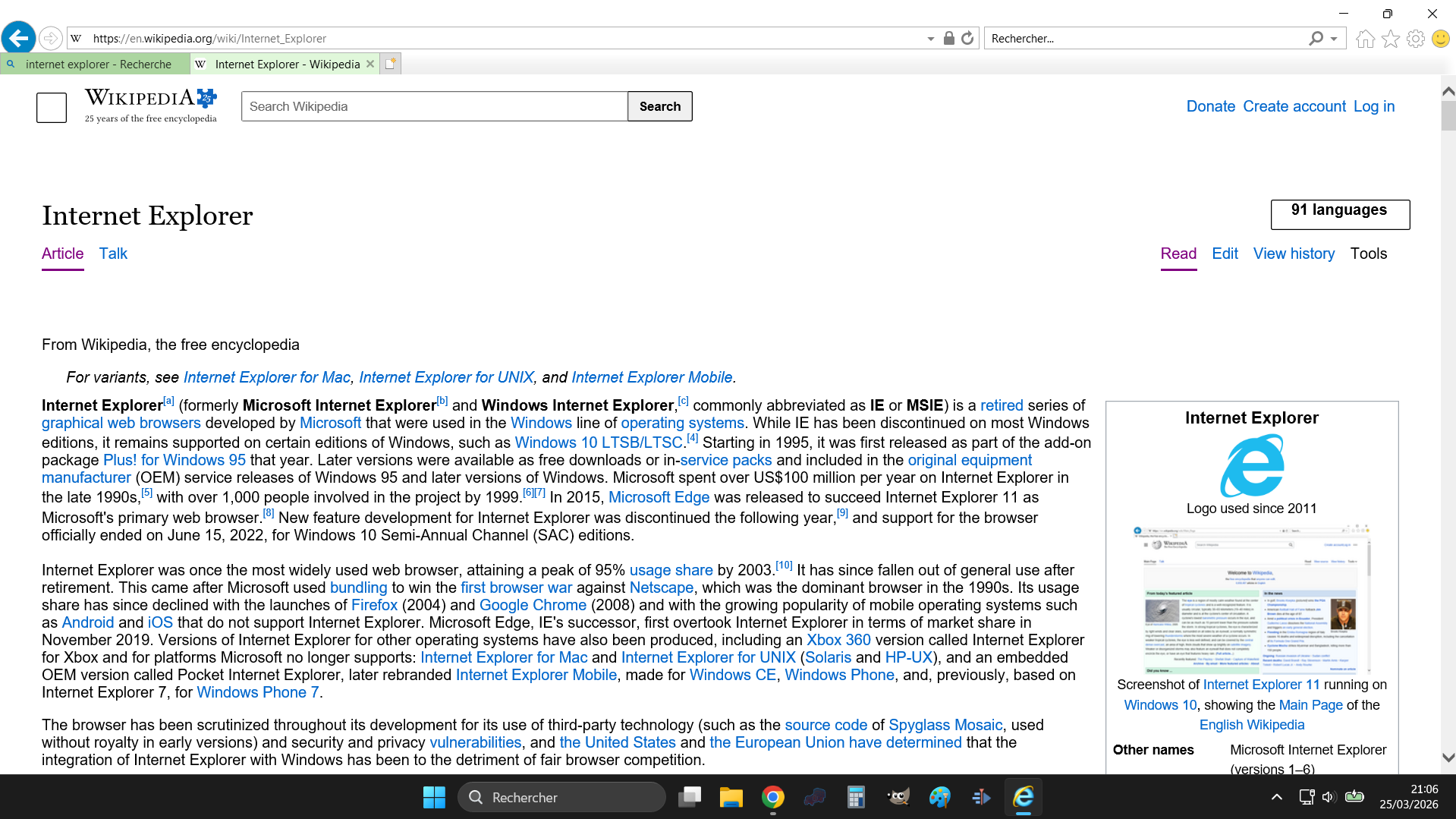The image size is (1456, 819).
Task: Toggle the Wikipedia main menu box
Action: (x=52, y=107)
